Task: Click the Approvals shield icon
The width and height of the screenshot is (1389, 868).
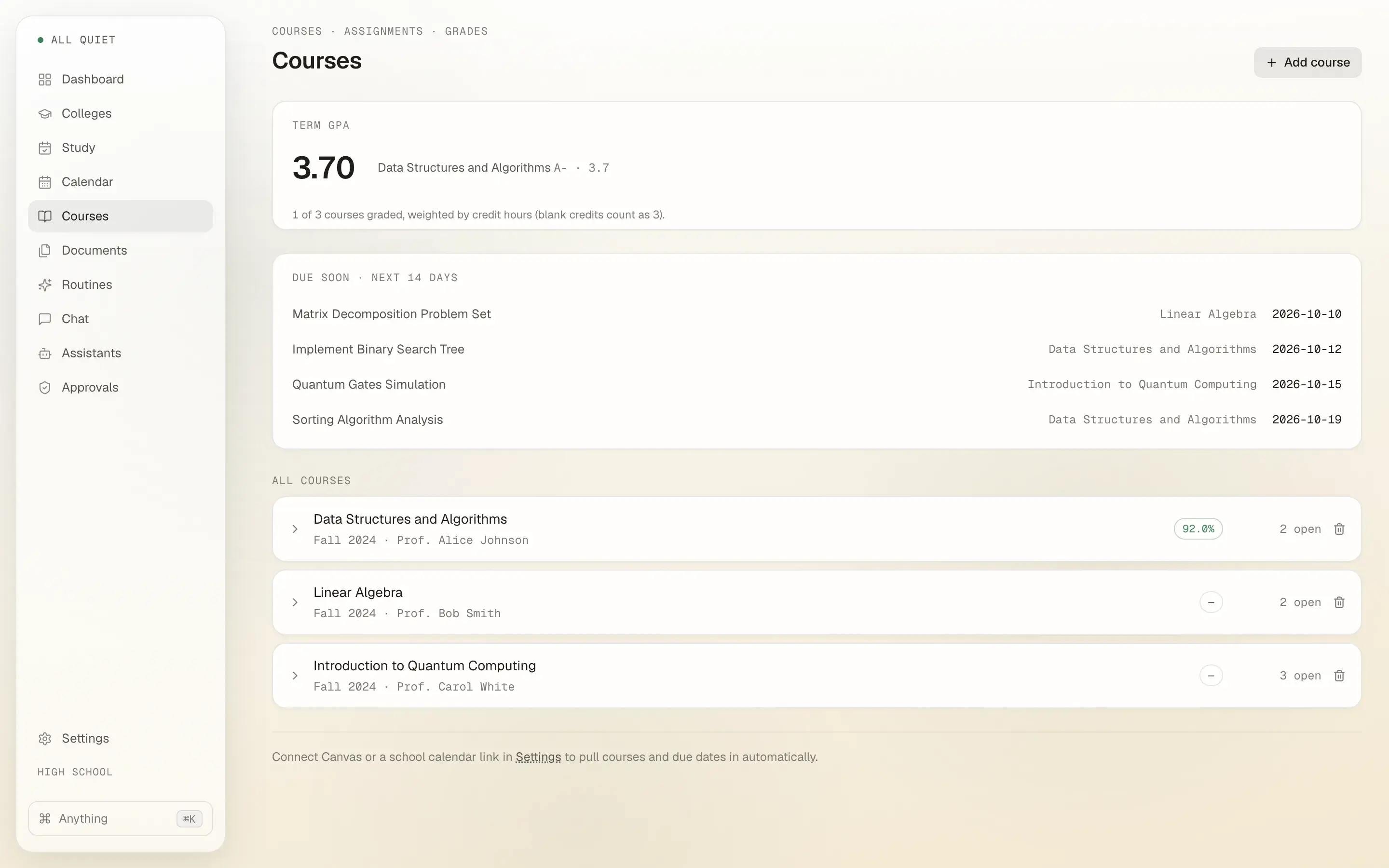Action: pos(45,388)
